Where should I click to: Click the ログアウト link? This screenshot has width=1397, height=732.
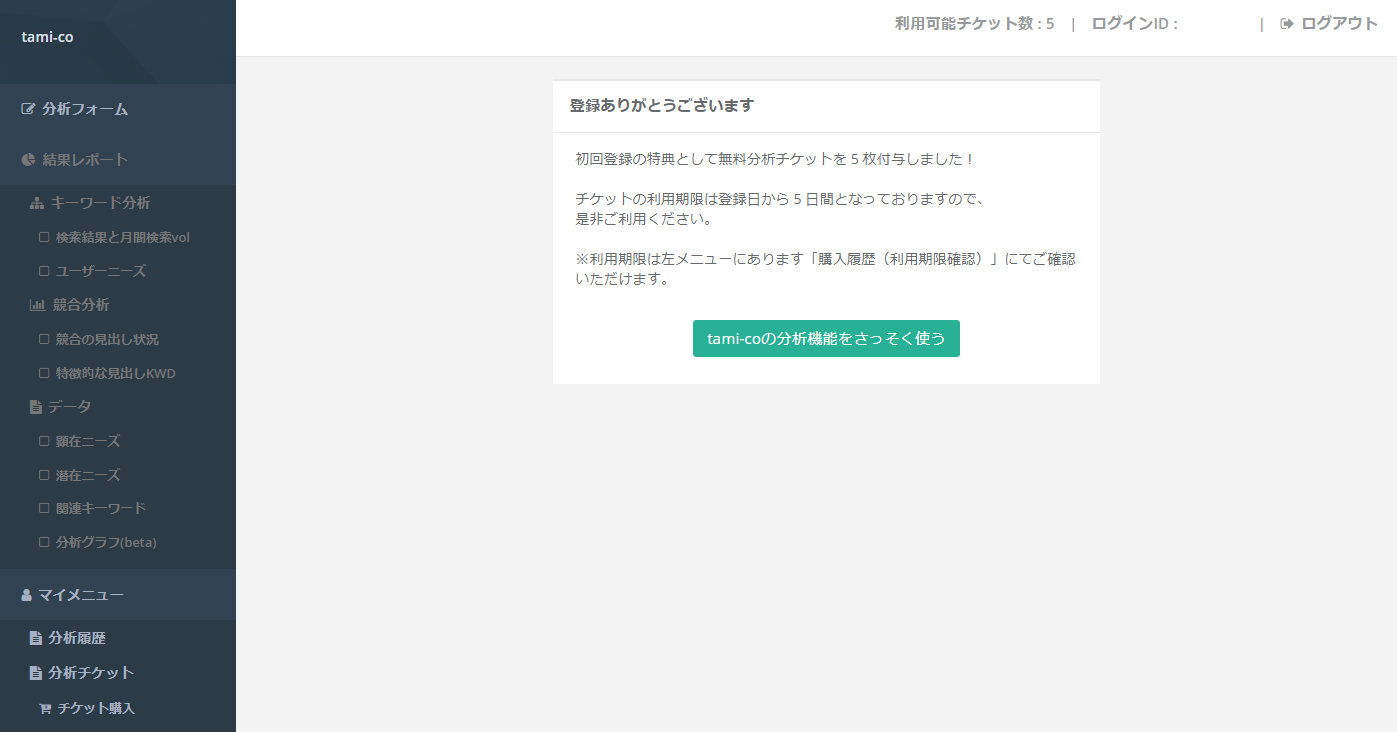(1339, 24)
